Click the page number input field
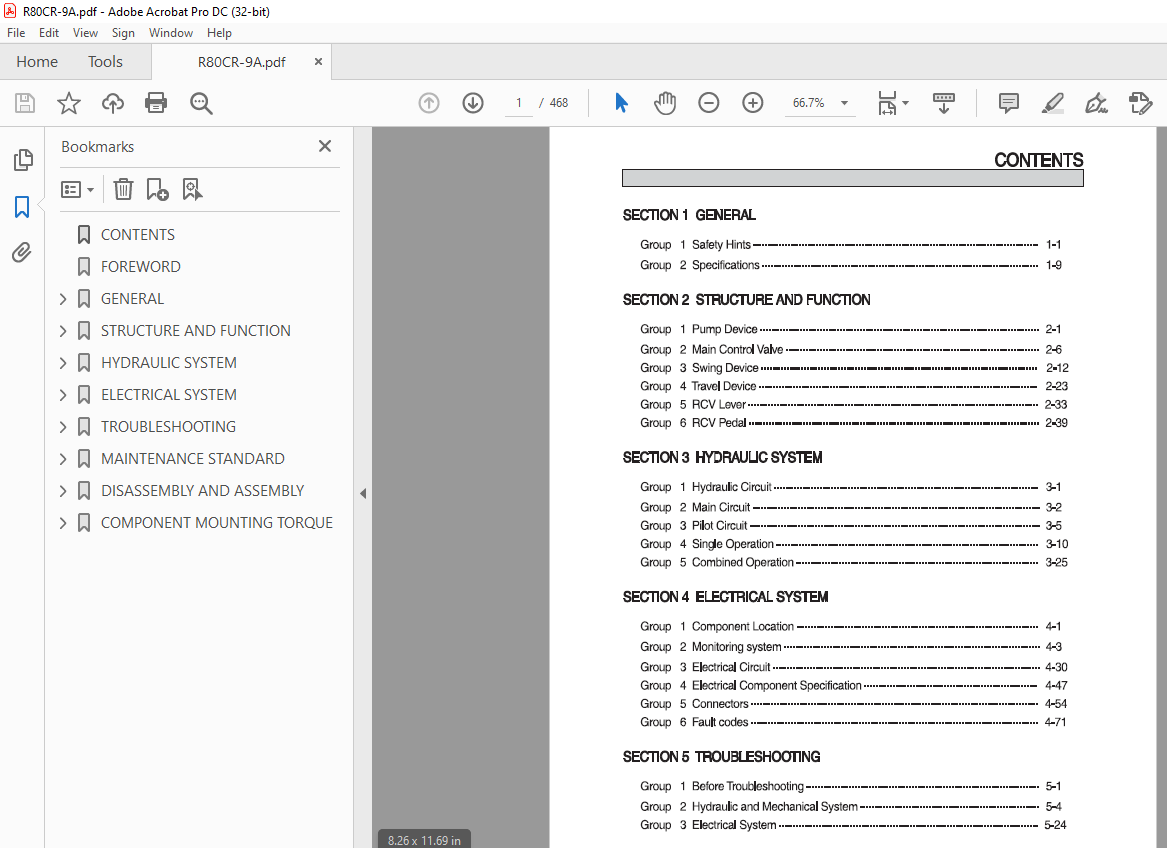 coord(519,103)
